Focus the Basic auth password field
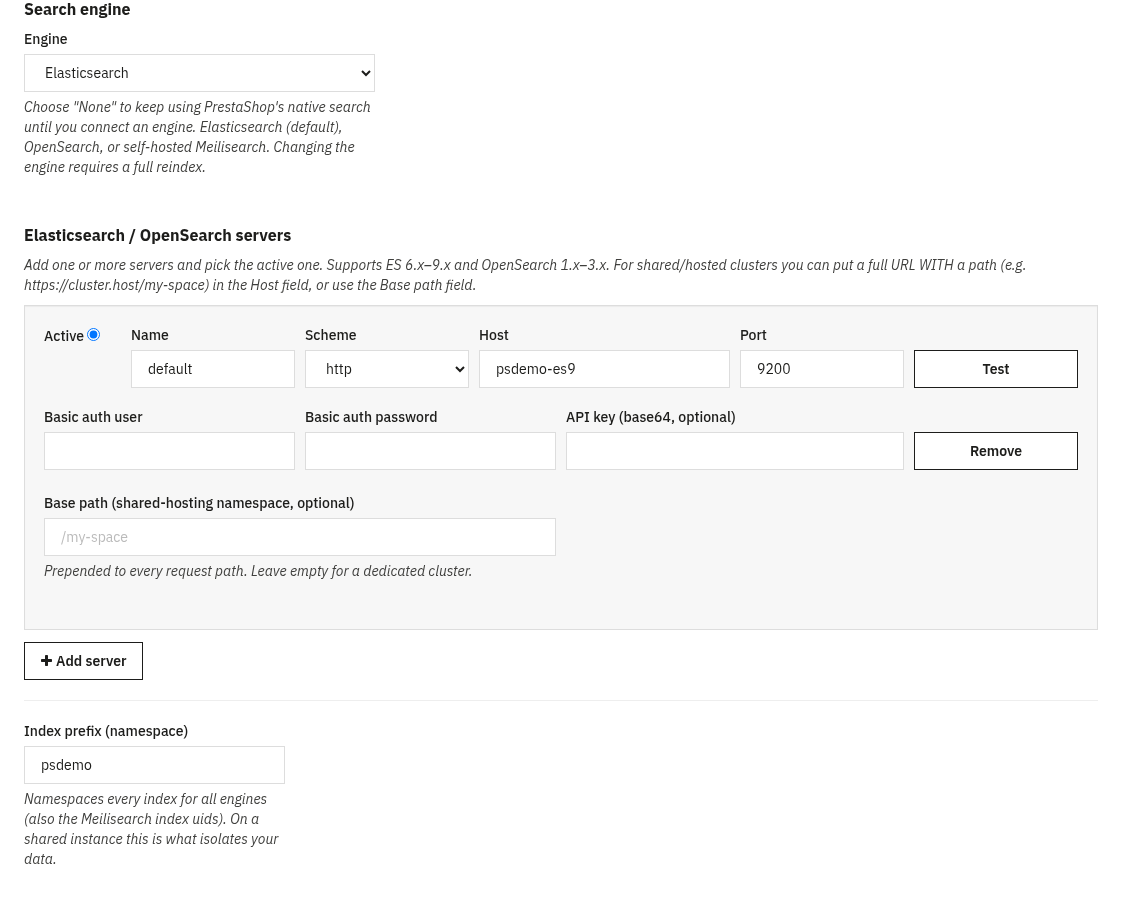 430,451
